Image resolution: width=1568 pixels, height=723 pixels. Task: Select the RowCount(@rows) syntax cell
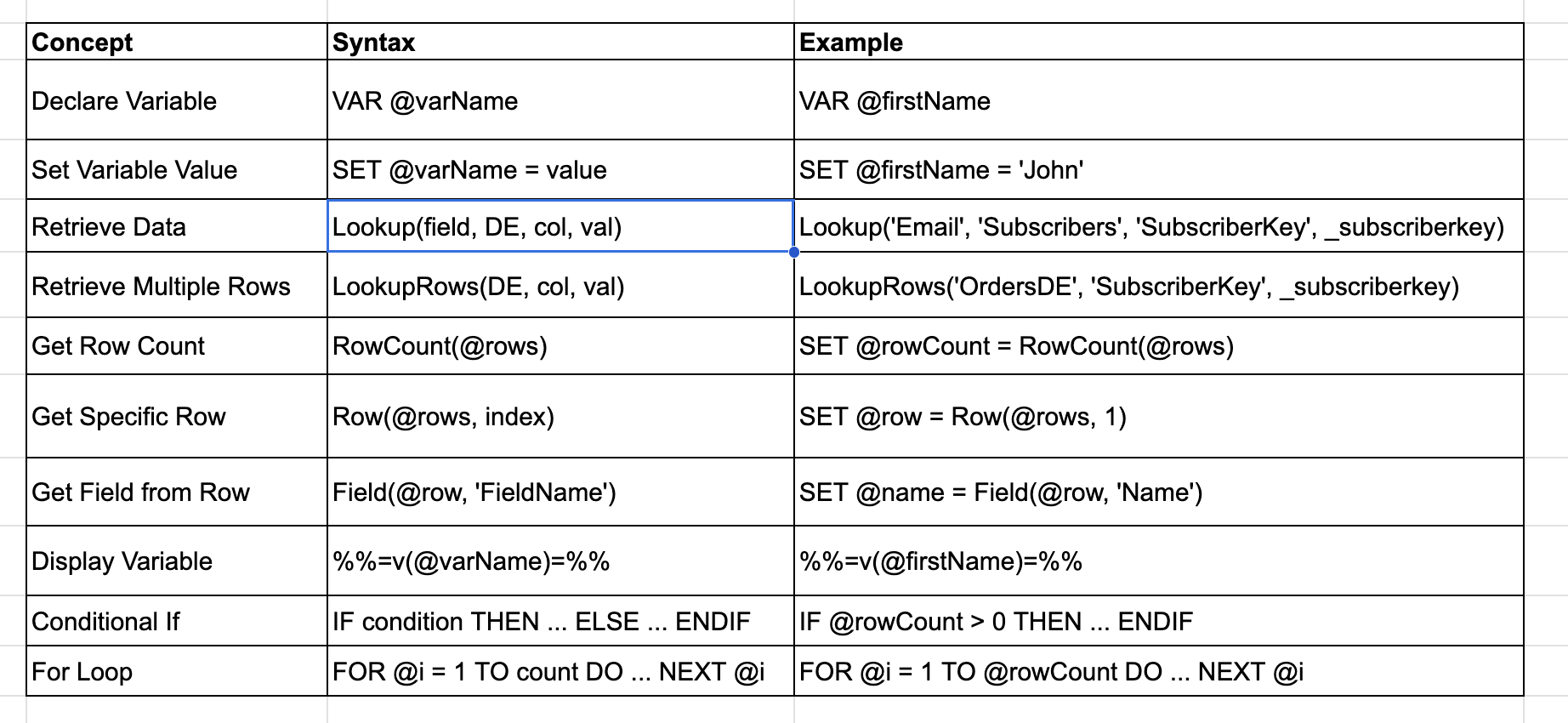point(560,346)
